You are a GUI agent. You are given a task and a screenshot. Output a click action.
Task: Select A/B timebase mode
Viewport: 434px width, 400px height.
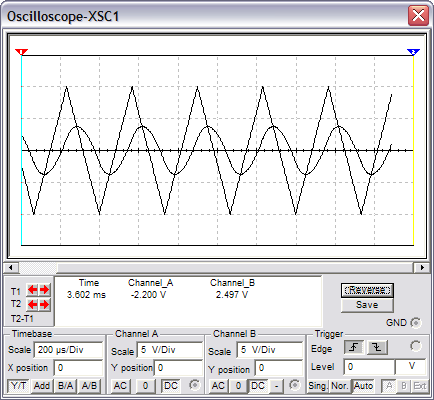pos(89,386)
